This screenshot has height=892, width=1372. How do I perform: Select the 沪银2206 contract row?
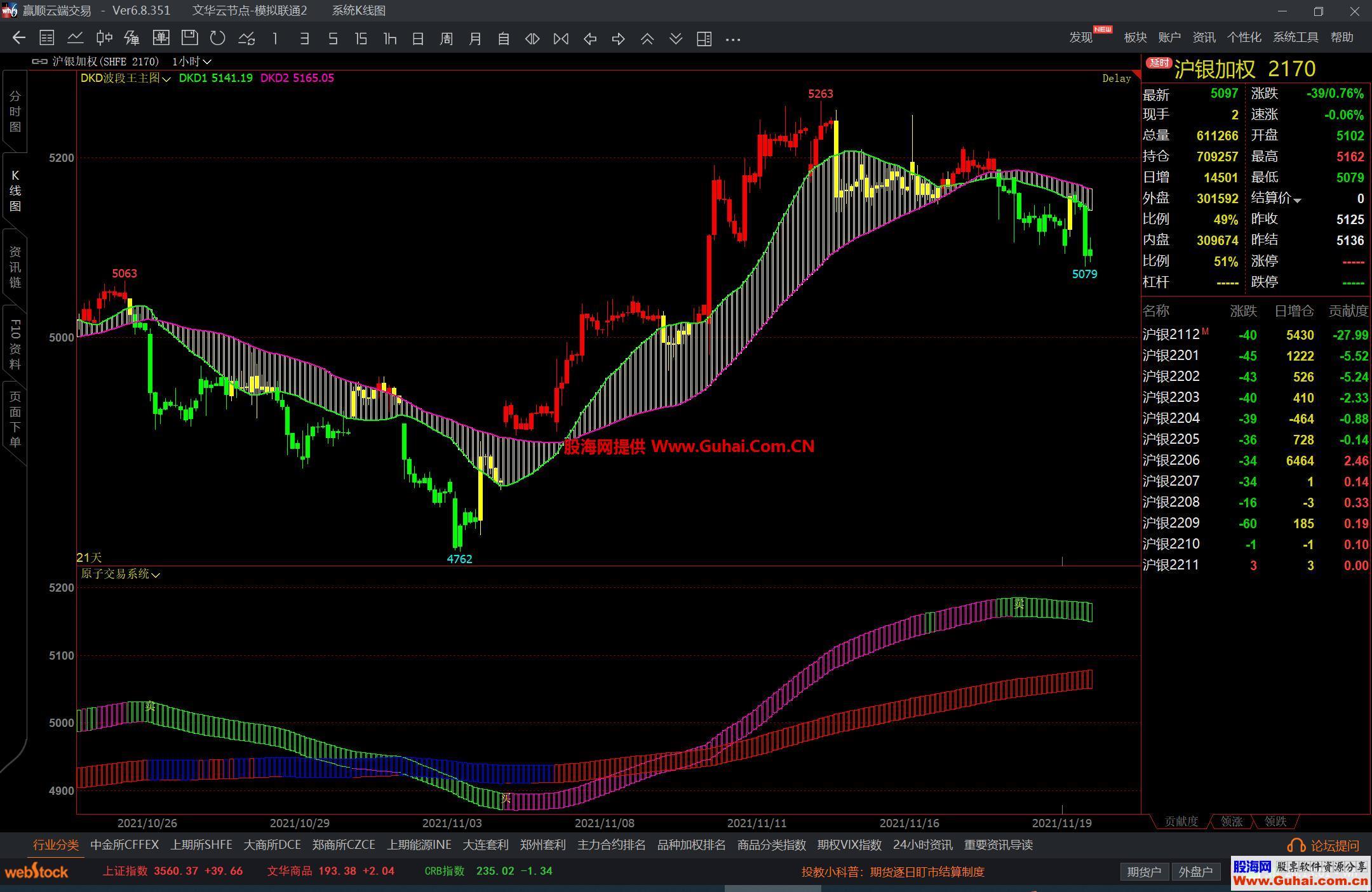[1171, 460]
